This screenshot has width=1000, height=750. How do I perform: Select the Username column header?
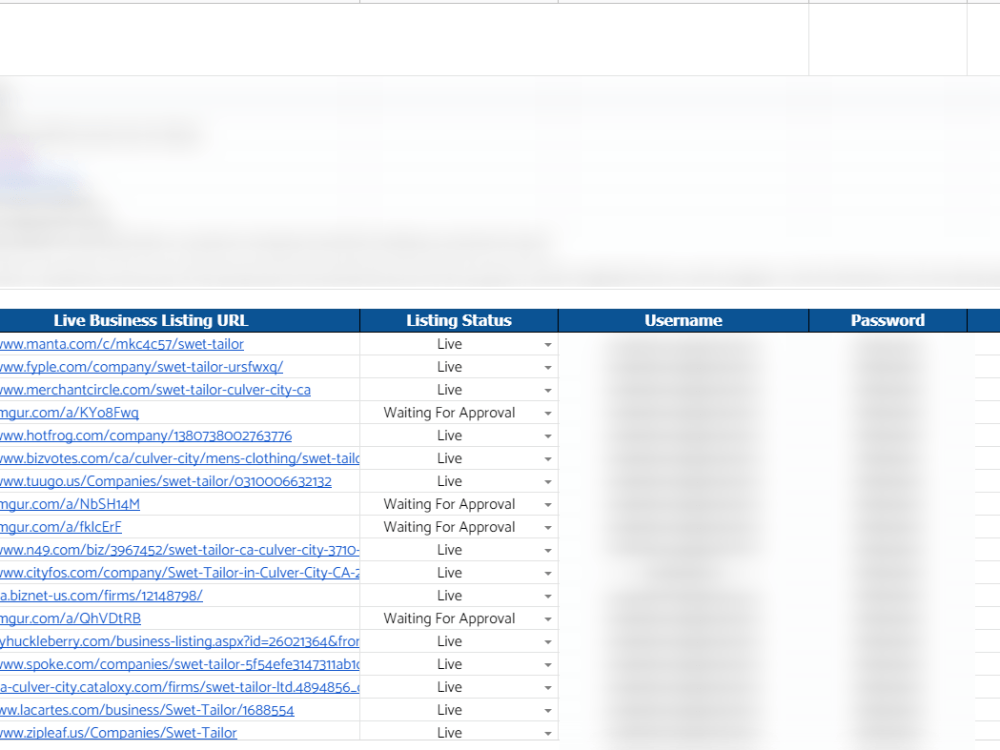[x=684, y=321]
